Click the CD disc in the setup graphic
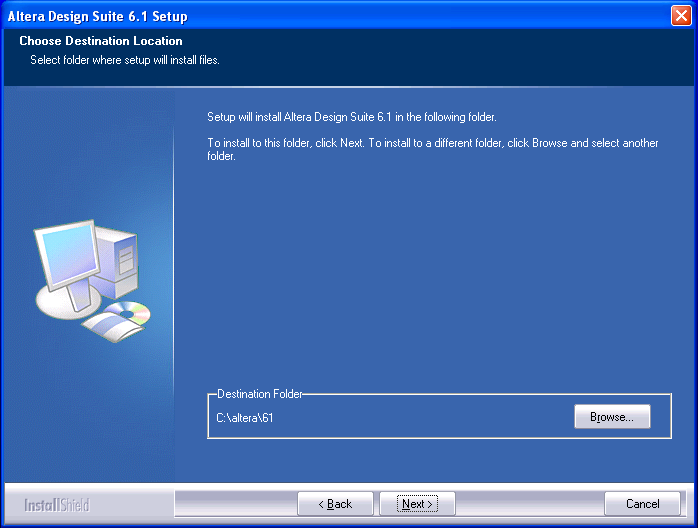698x528 pixels. (x=129, y=313)
